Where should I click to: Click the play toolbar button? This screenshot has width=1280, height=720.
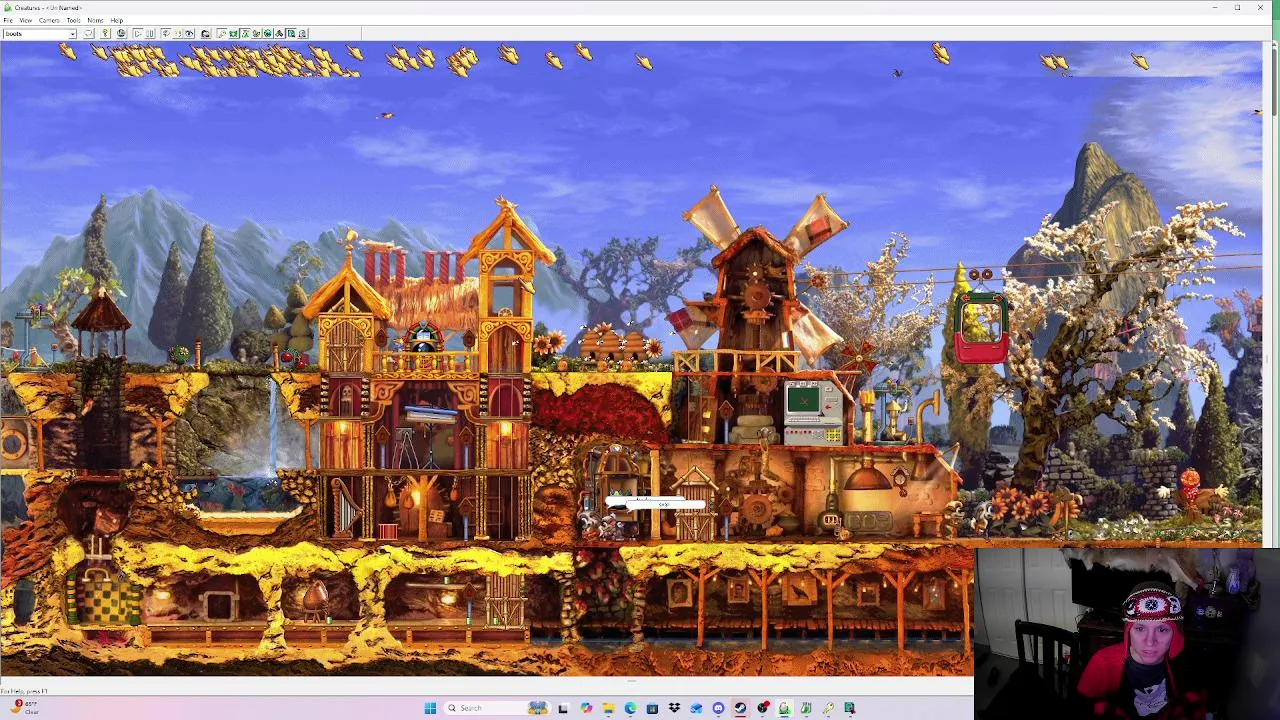pos(137,34)
